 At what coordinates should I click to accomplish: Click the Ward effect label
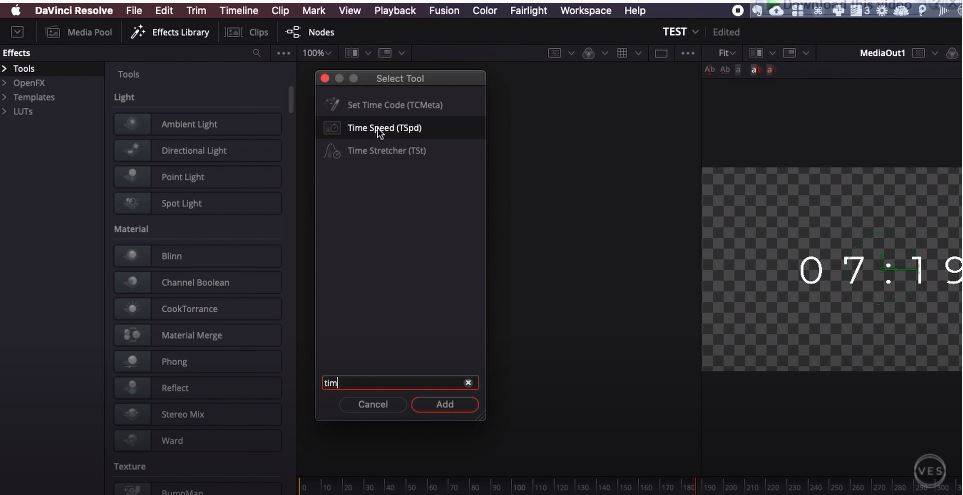172,440
